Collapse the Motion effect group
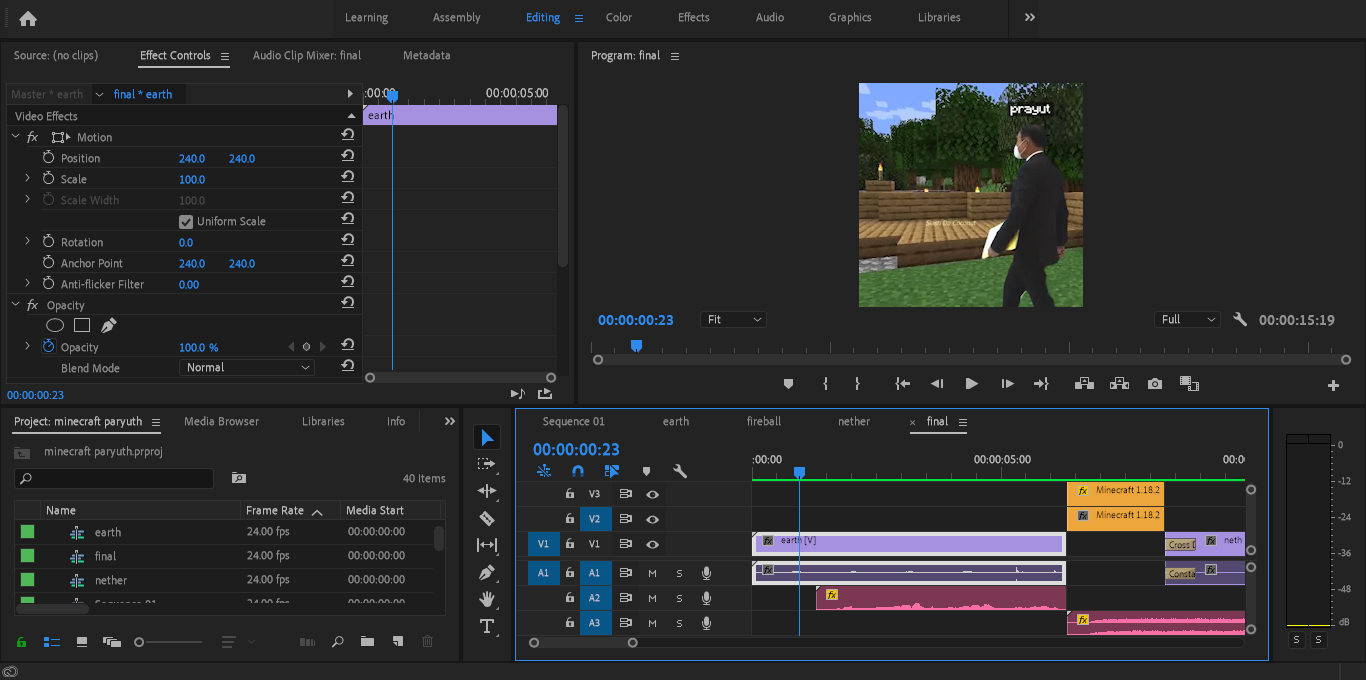Screen dimensions: 1366x680 click(15, 137)
